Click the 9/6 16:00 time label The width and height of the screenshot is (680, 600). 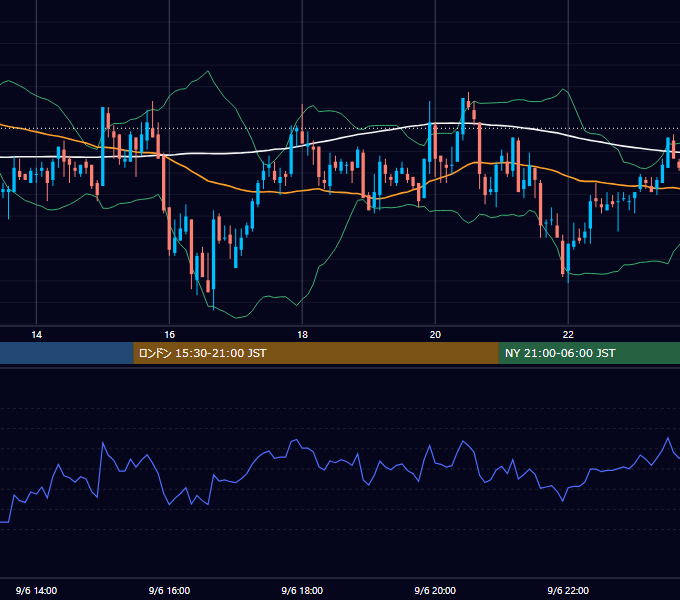[169, 590]
